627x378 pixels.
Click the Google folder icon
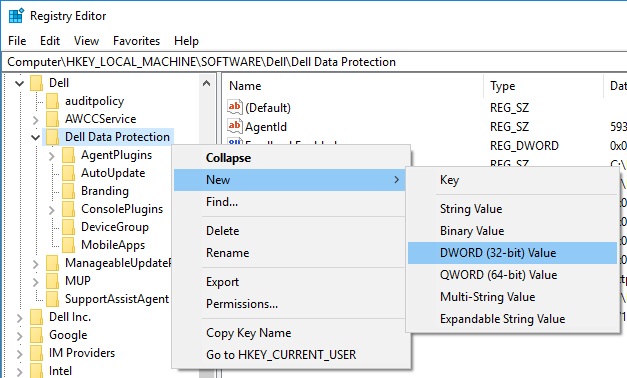point(36,335)
